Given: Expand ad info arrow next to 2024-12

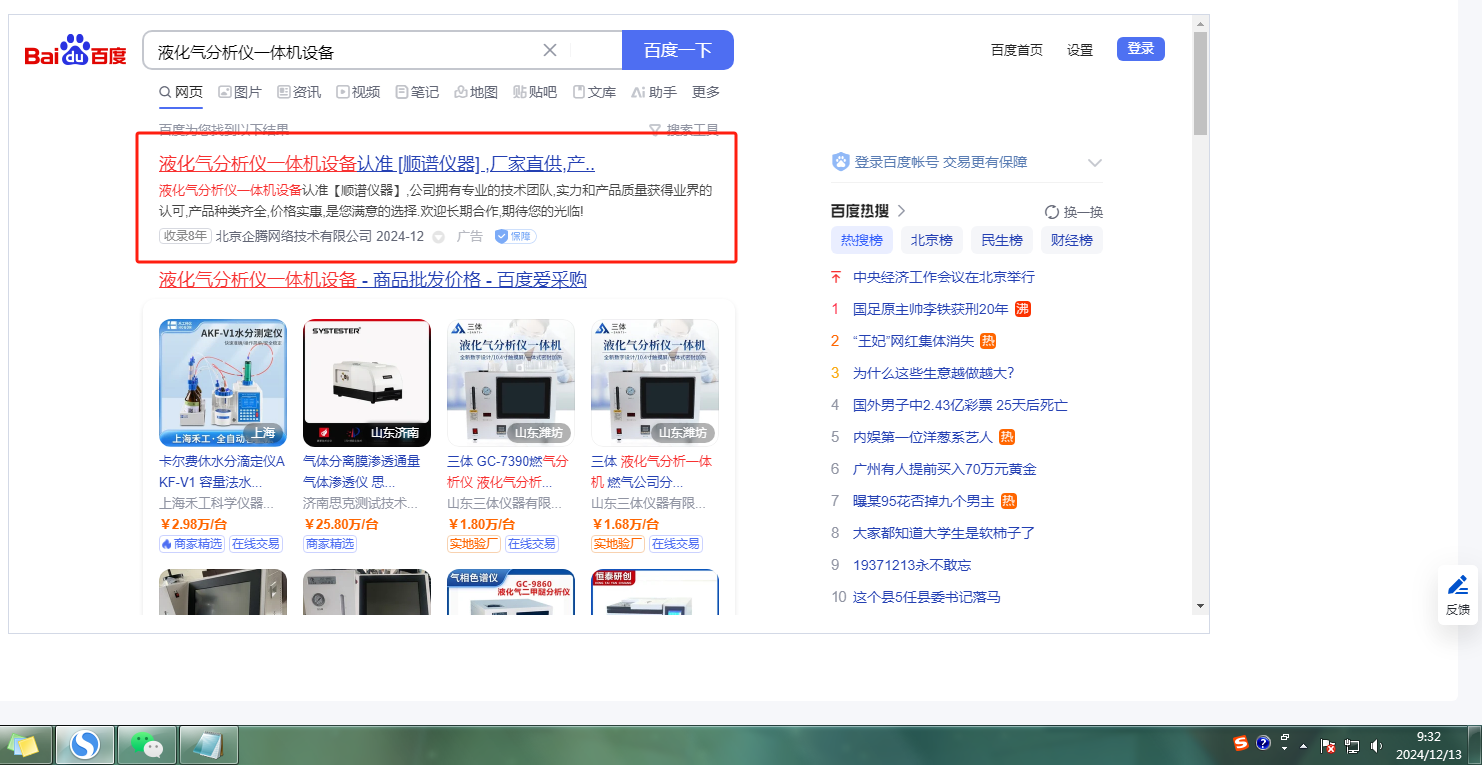Looking at the screenshot, I should 438,237.
